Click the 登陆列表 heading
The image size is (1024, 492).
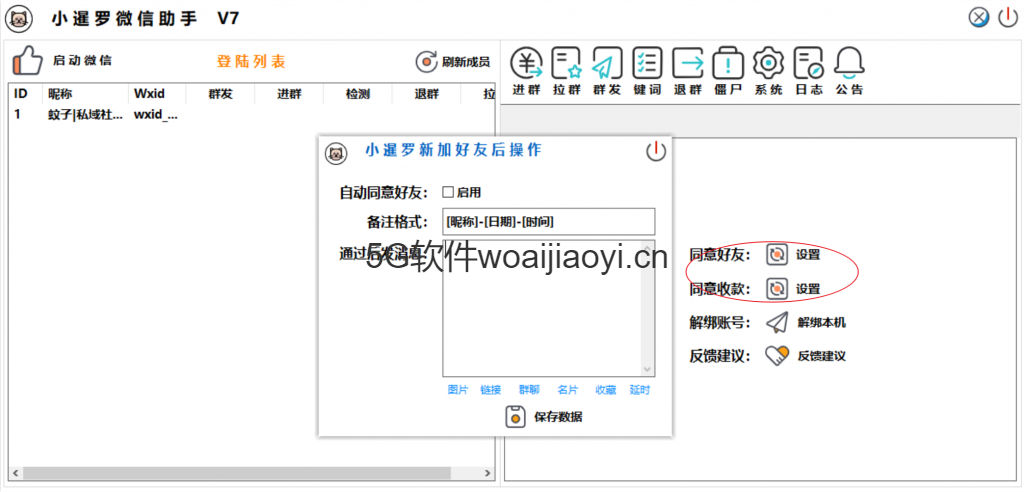click(x=251, y=61)
